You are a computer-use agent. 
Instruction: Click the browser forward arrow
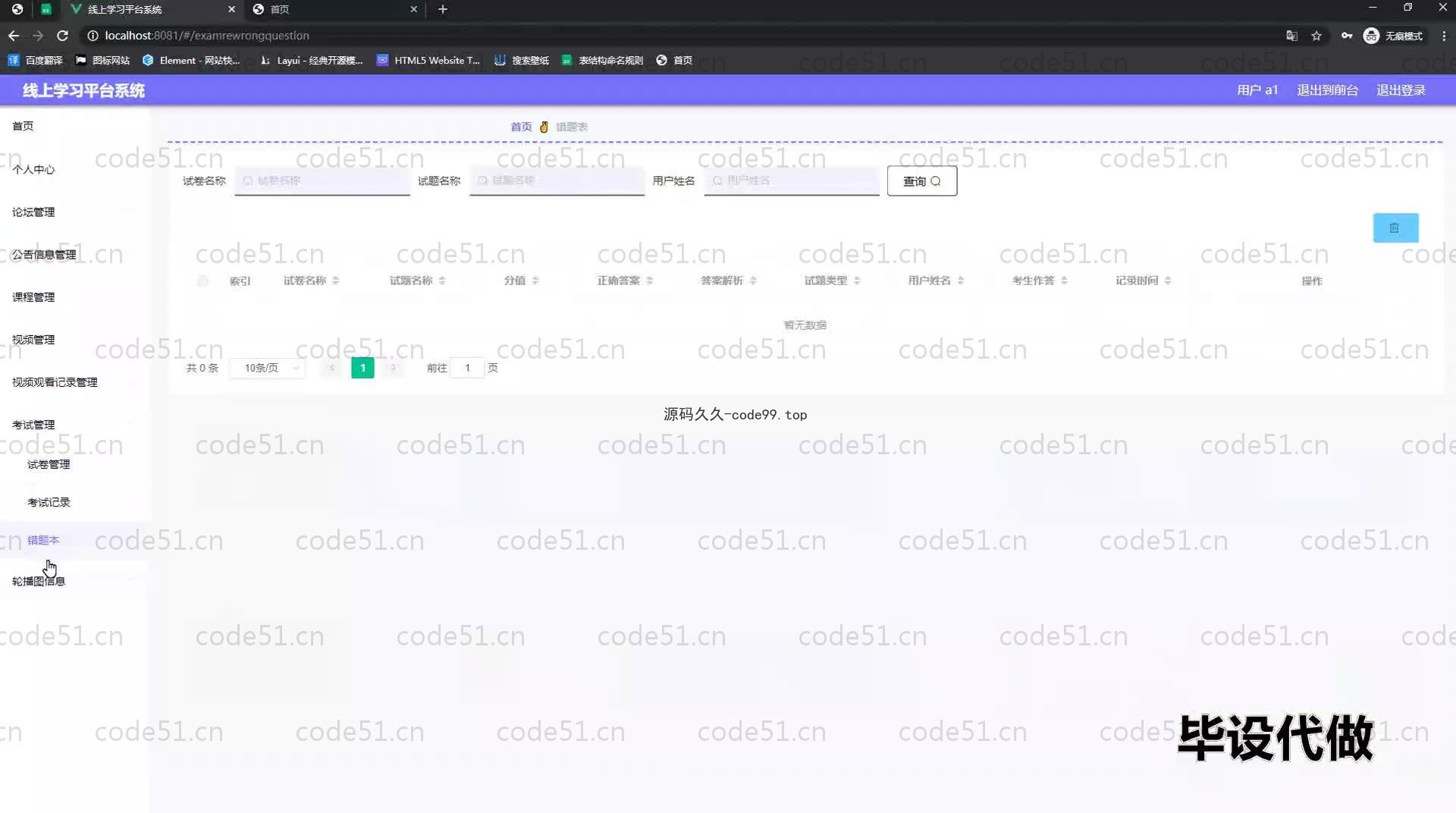[x=38, y=36]
